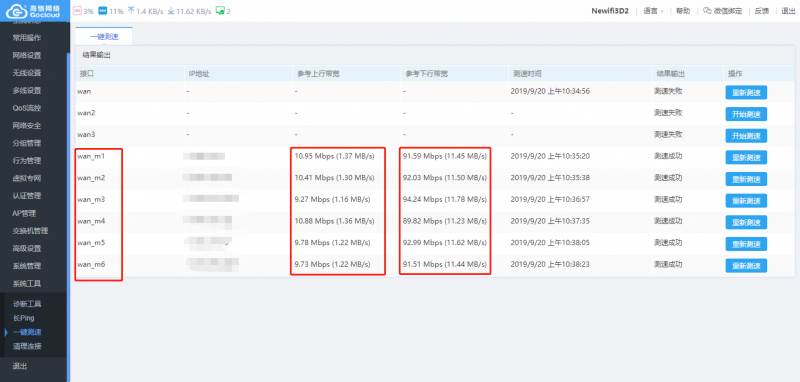Viewport: 800px width, 382px height.
Task: Click the 94.24 Mbps (11.78 MB/s) cell
Action: pyautogui.click(x=444, y=199)
